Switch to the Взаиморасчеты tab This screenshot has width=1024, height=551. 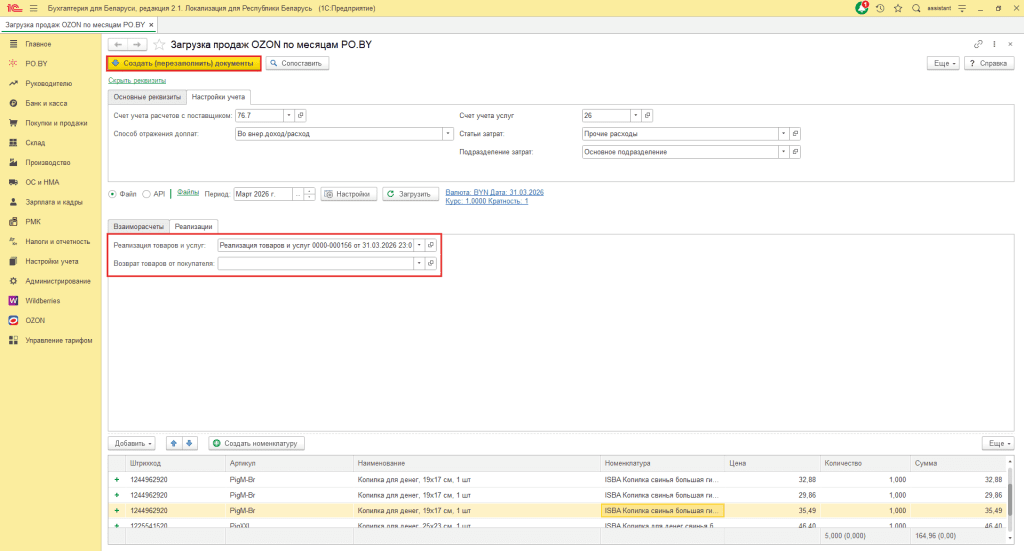pyautogui.click(x=138, y=227)
